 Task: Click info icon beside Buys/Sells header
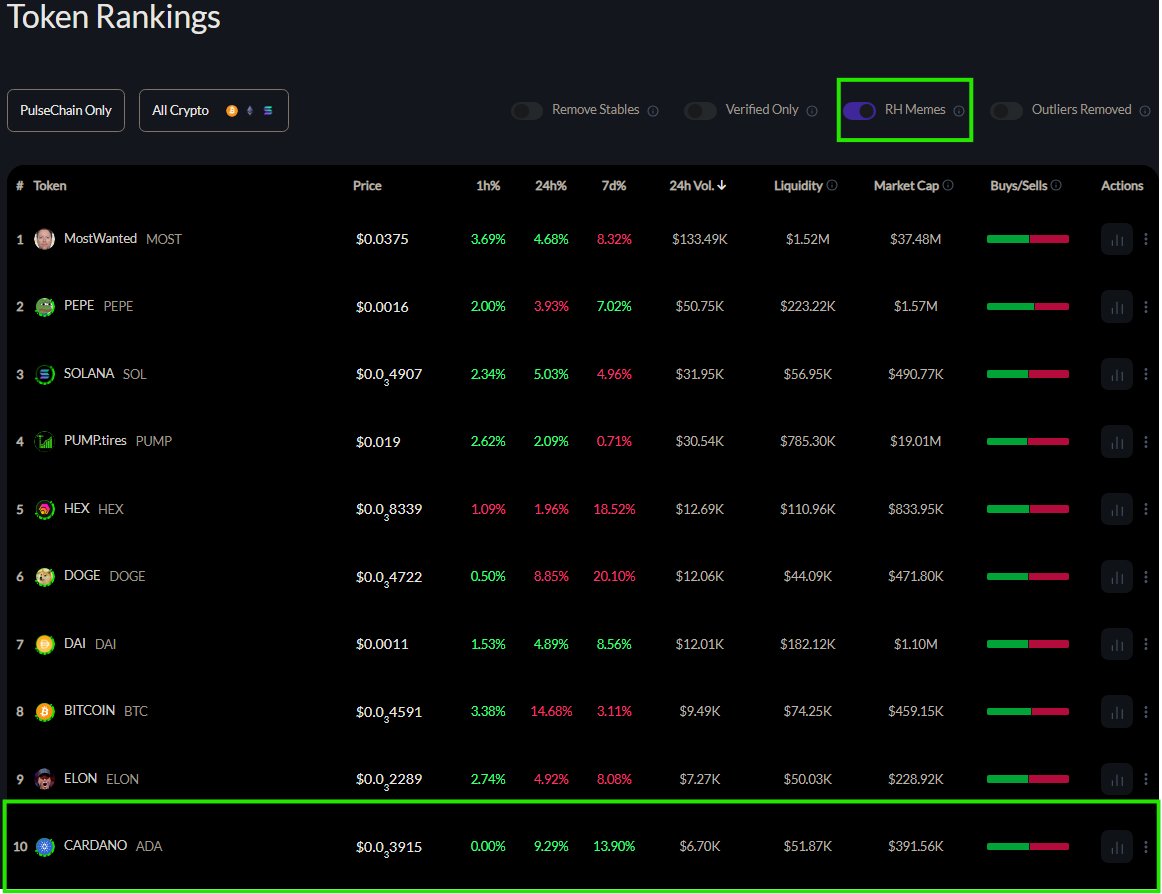point(1057,185)
